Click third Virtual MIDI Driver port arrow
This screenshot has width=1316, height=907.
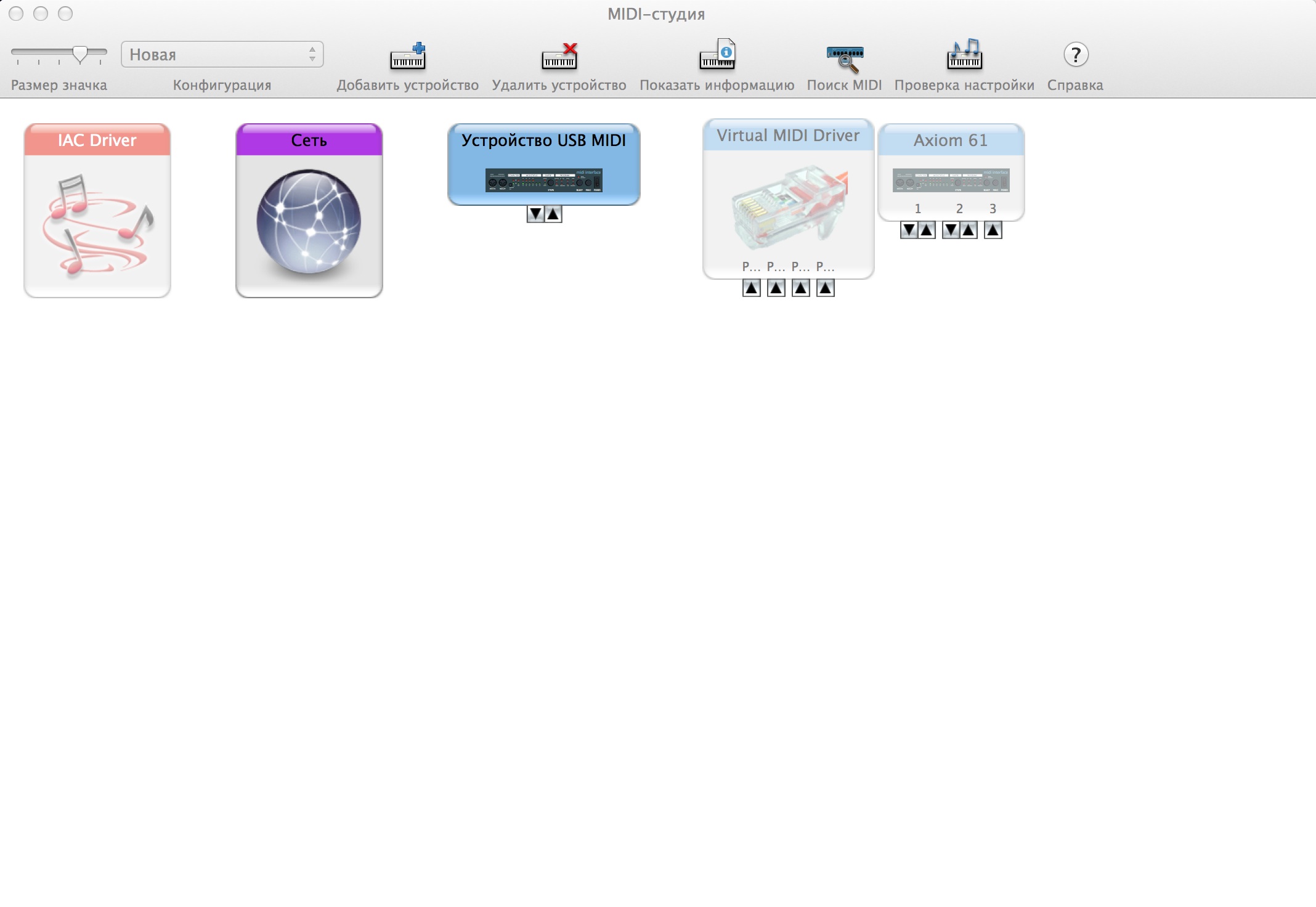pos(801,288)
